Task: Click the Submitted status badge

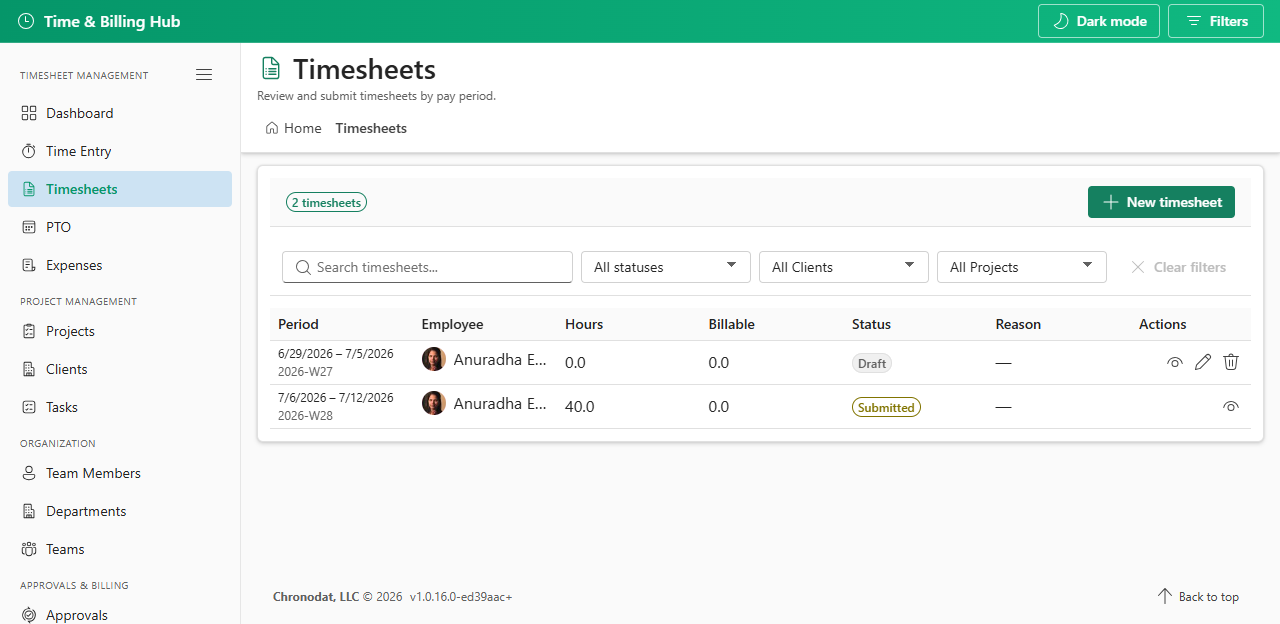Action: [x=886, y=407]
